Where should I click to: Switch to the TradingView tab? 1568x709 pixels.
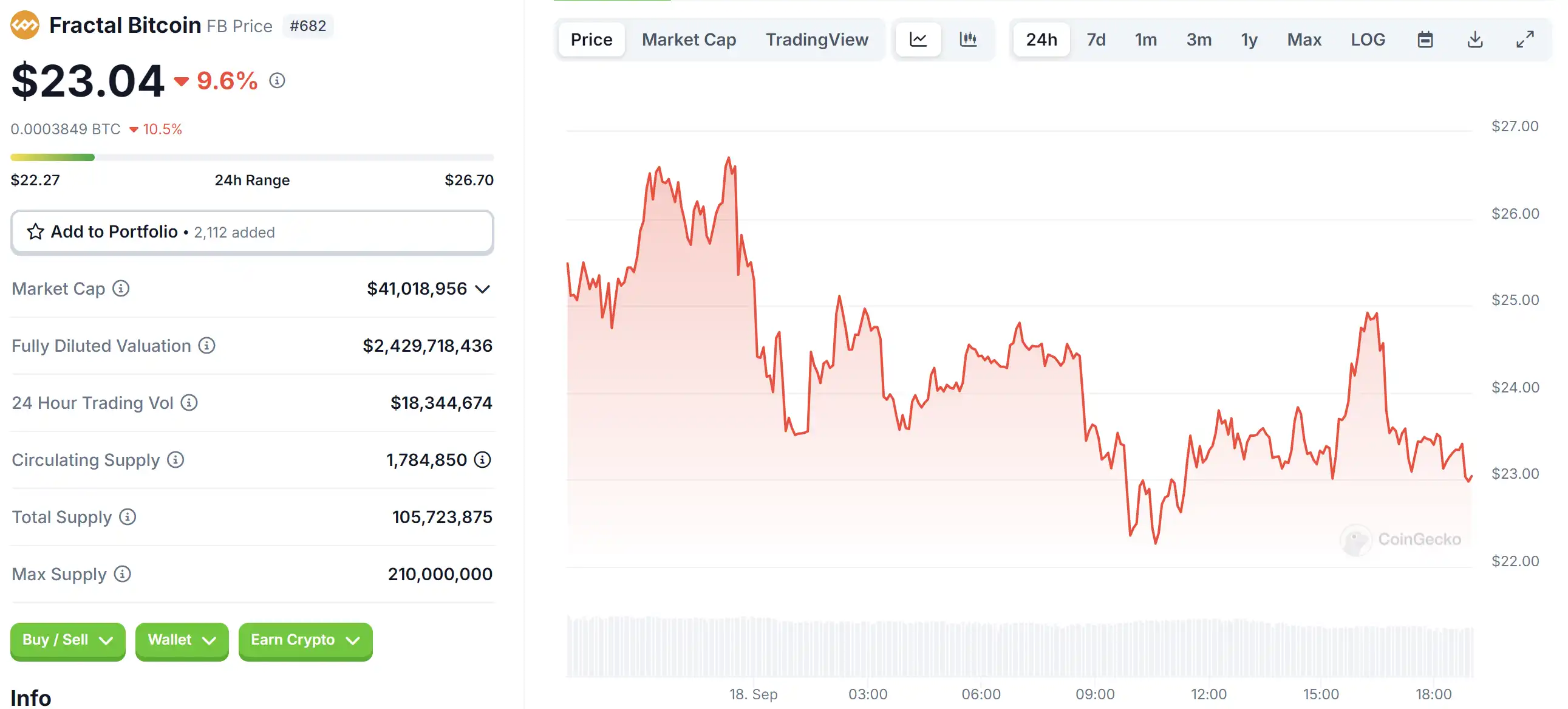pos(816,40)
